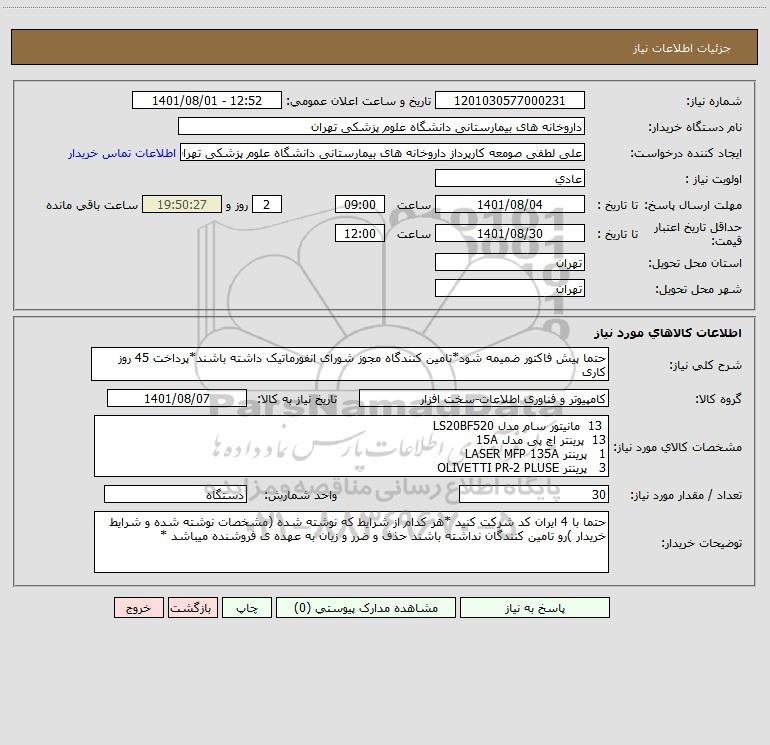Click the section heading اطلاعات کالاهای مورد نیاز

click(x=667, y=333)
